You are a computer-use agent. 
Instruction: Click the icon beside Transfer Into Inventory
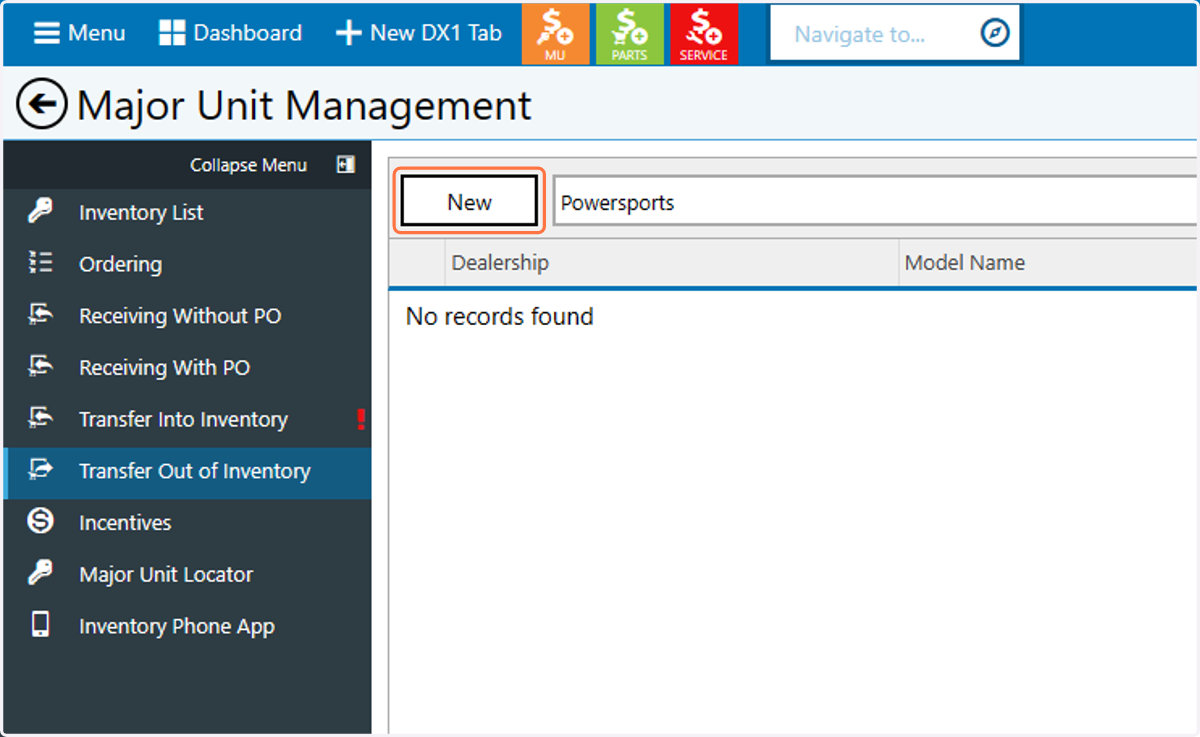click(40, 418)
